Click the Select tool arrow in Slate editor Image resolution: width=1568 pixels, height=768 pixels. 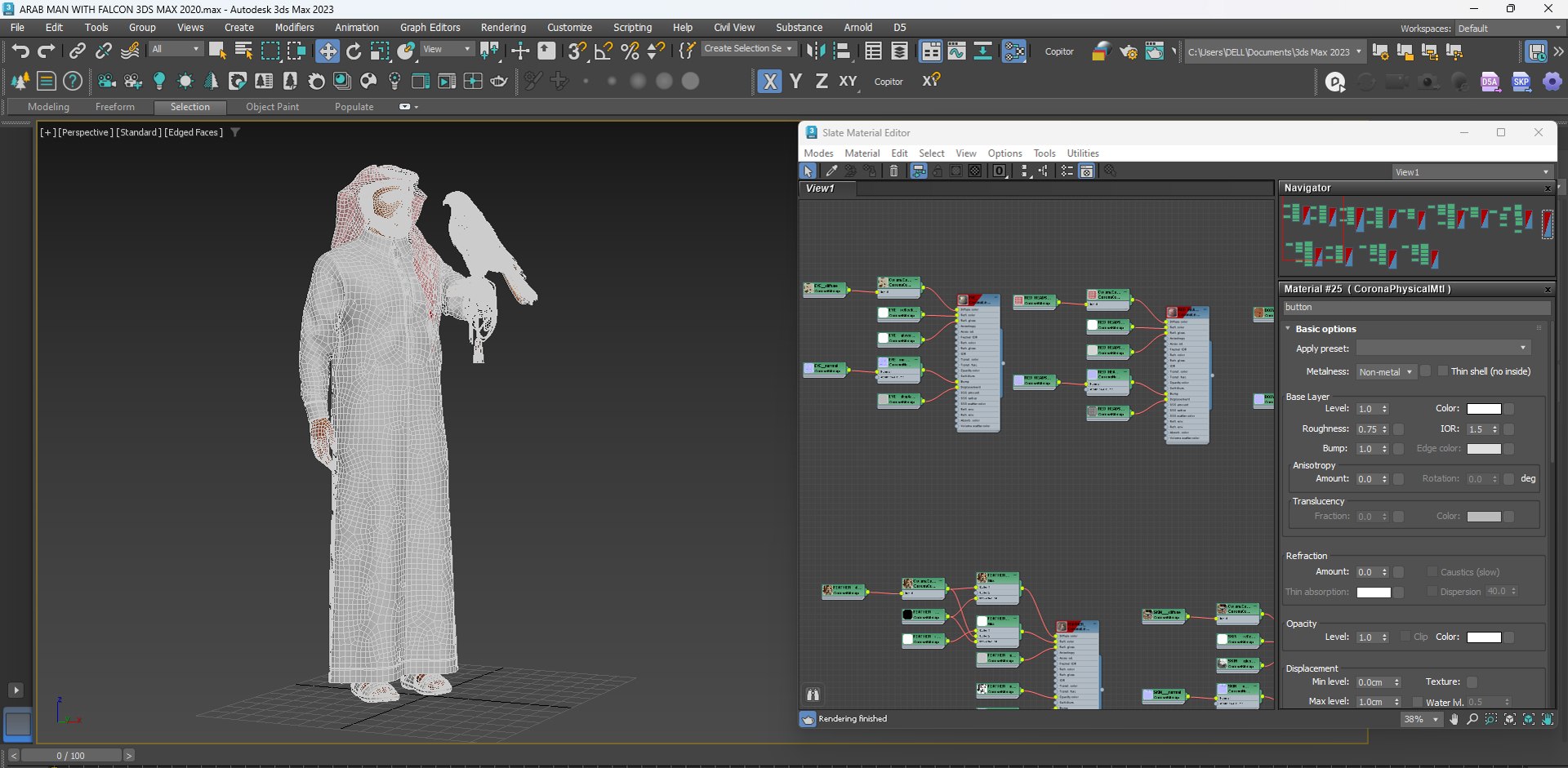pyautogui.click(x=807, y=171)
